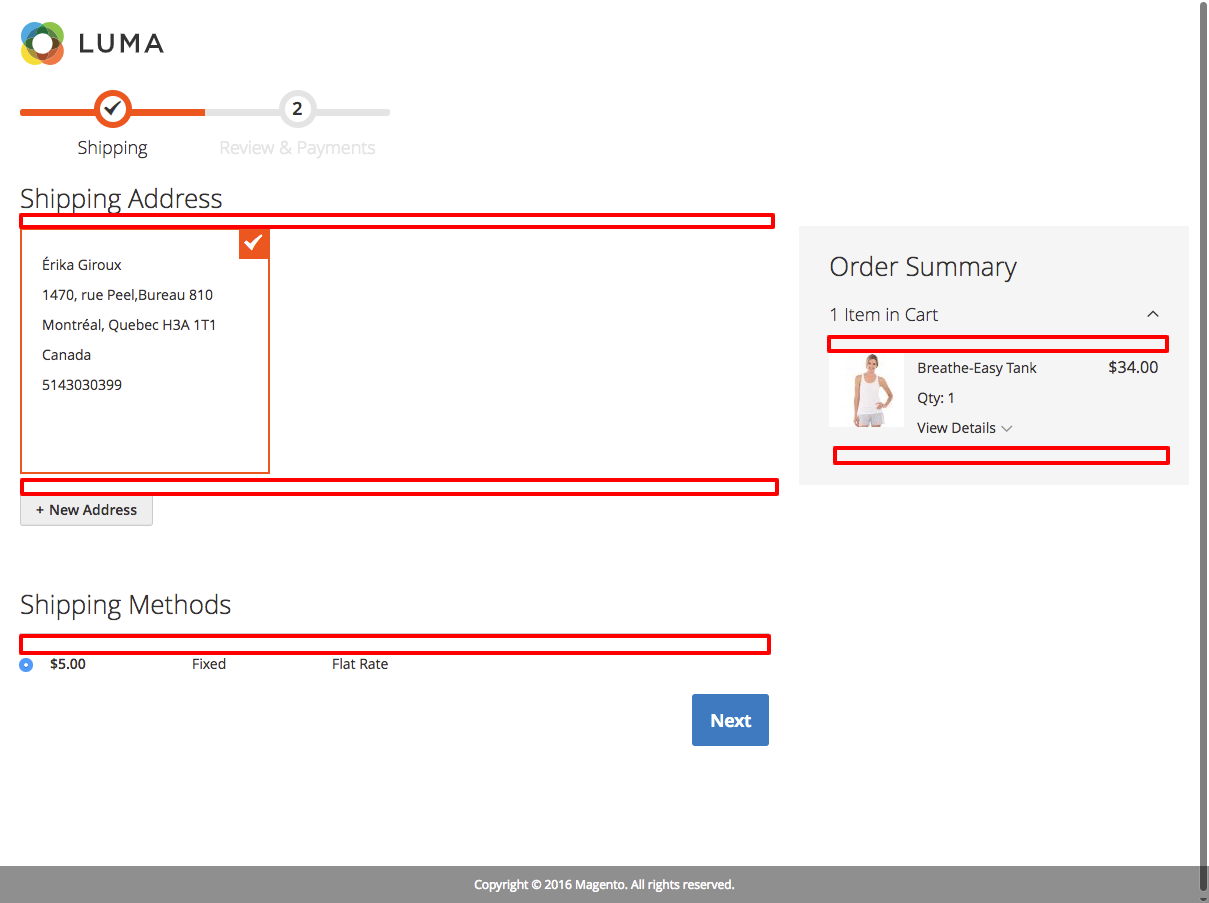Click the orange checkmark on selected address
1209x903 pixels.
(x=253, y=243)
